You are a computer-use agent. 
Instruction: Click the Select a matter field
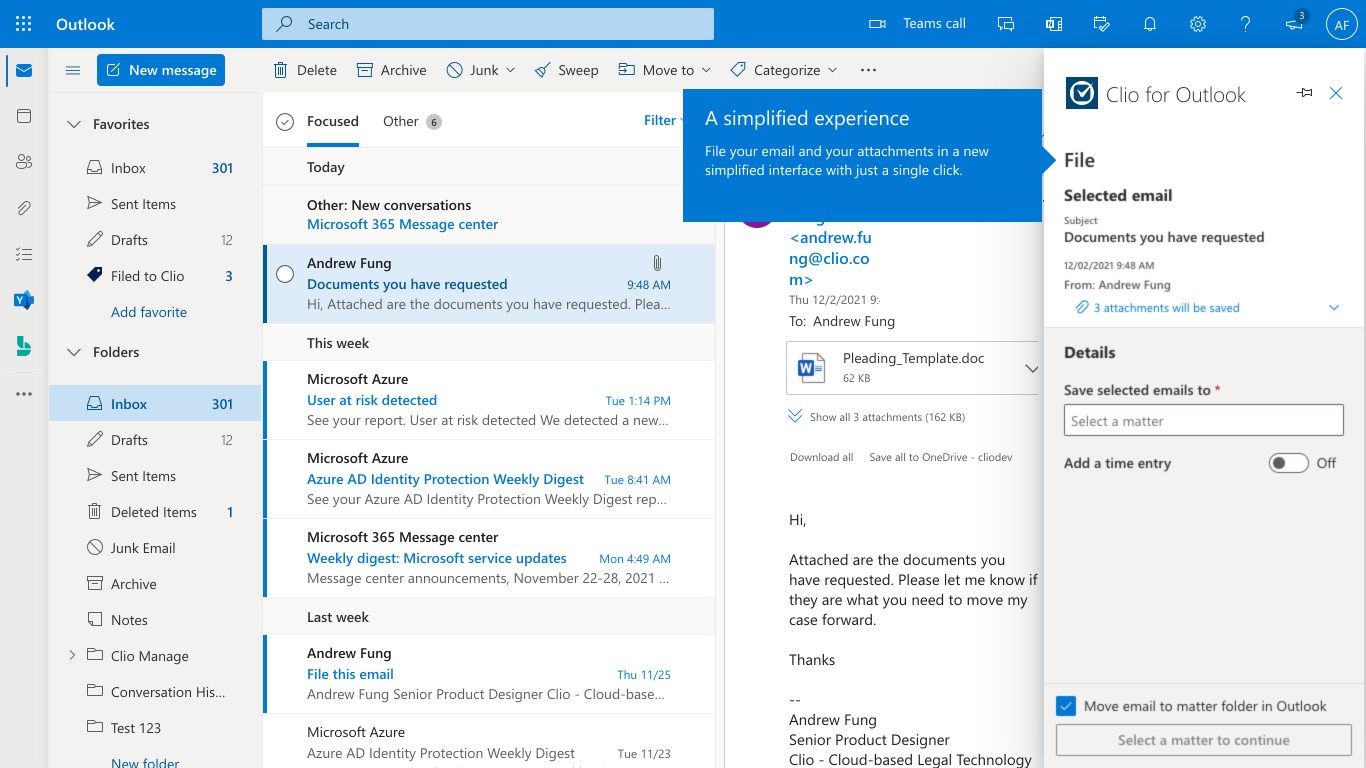1204,421
